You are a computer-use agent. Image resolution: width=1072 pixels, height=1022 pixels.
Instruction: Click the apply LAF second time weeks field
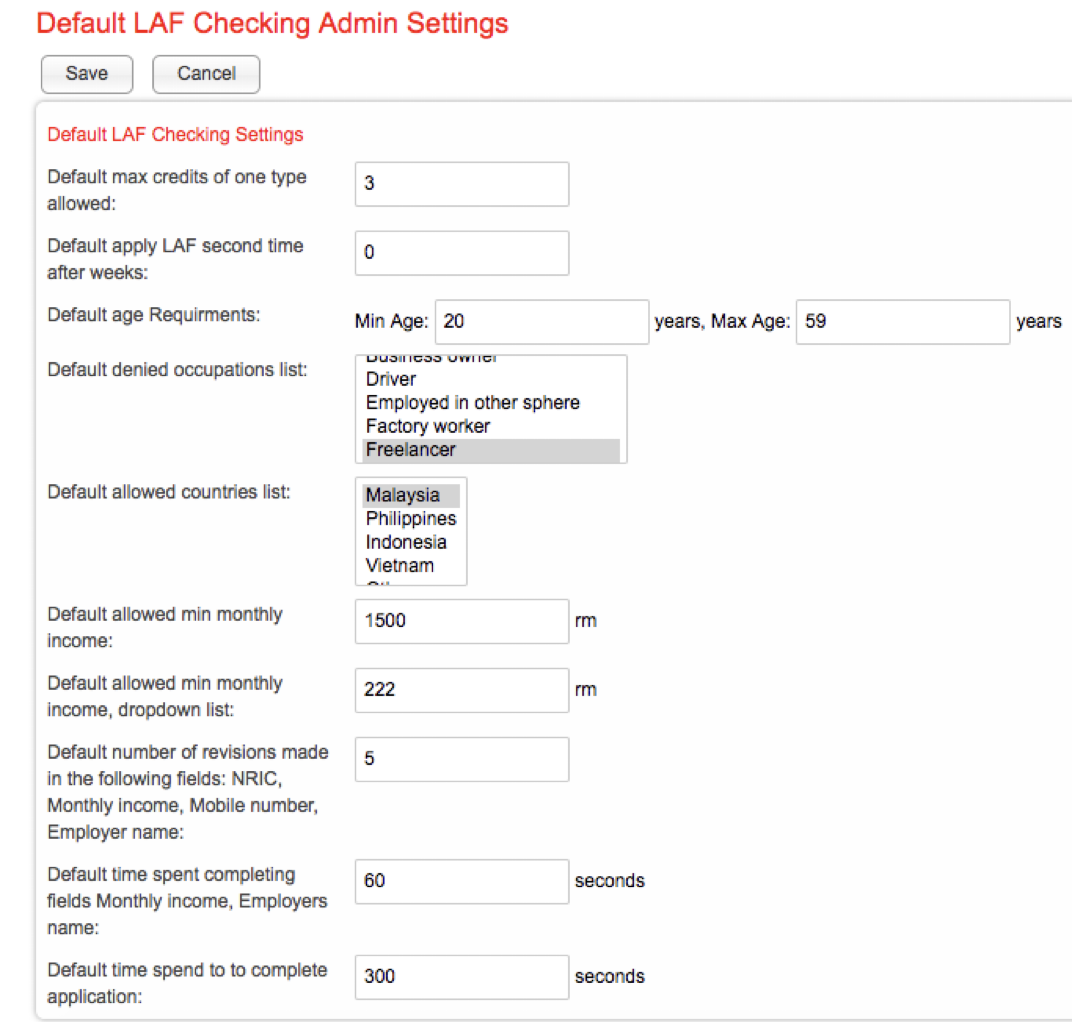pos(461,253)
